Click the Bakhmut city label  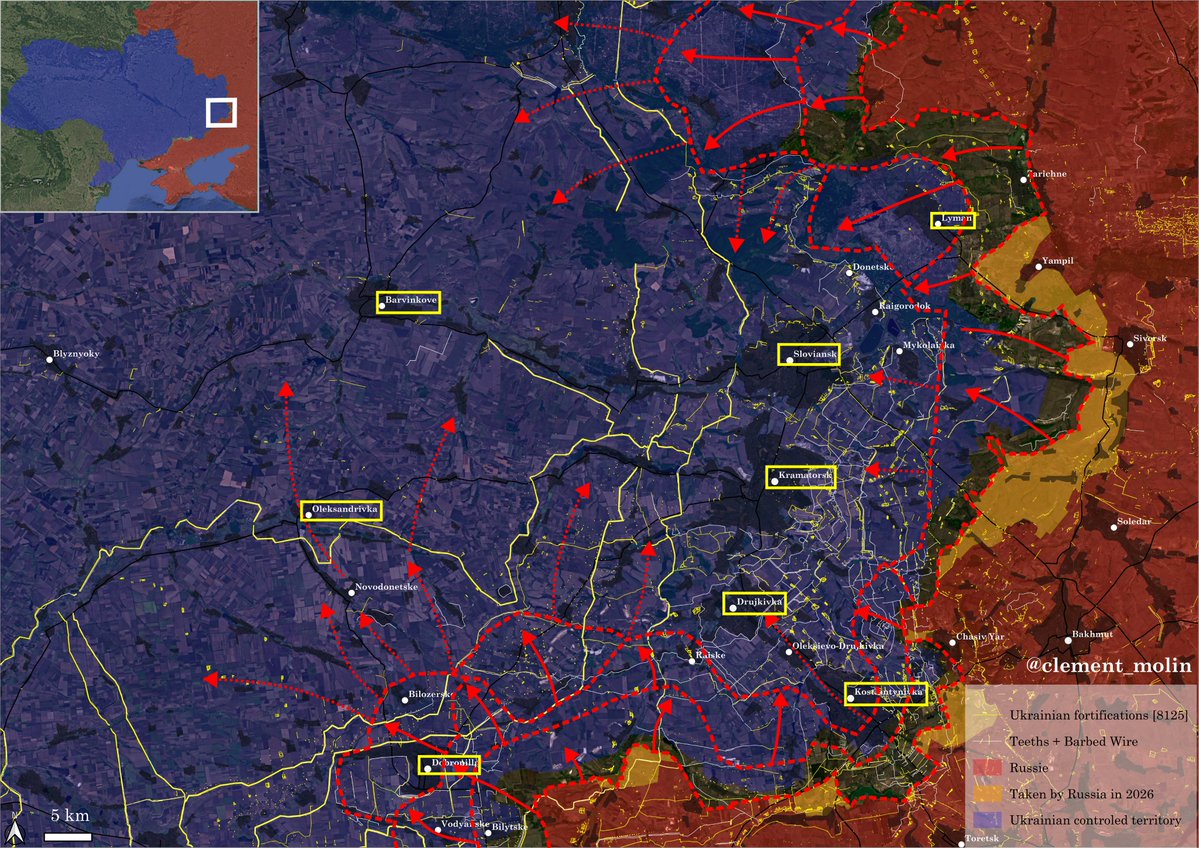(x=1093, y=635)
